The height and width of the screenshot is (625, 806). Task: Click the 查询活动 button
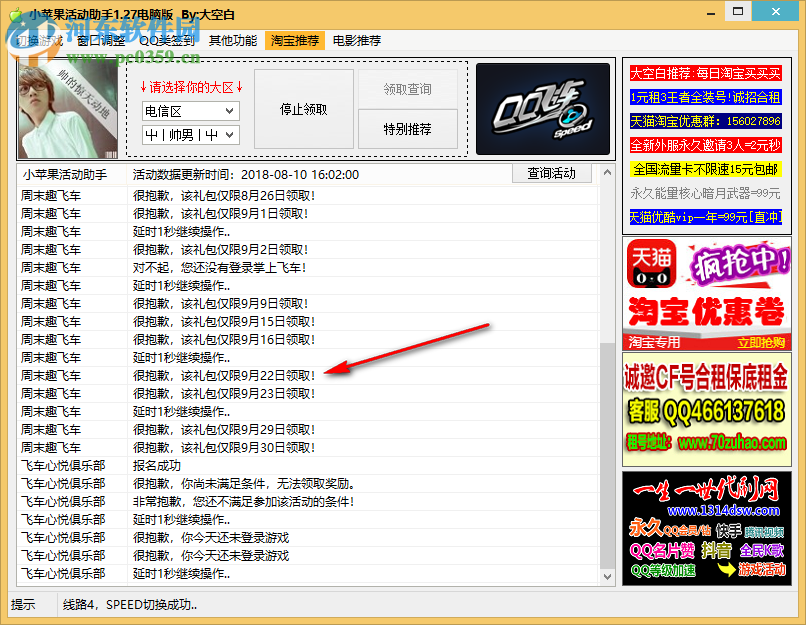[x=552, y=173]
